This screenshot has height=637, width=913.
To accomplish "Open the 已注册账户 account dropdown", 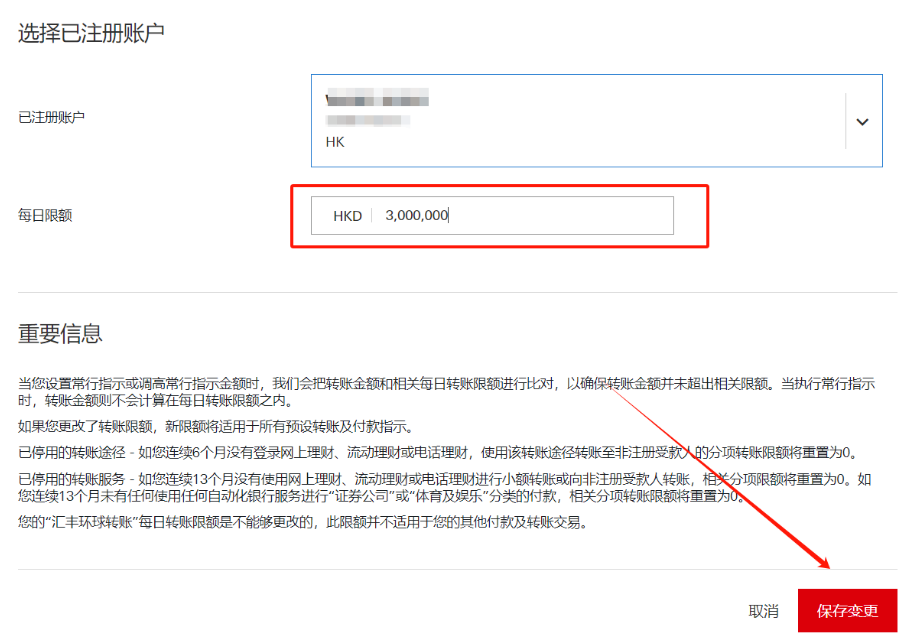I will (596, 121).
